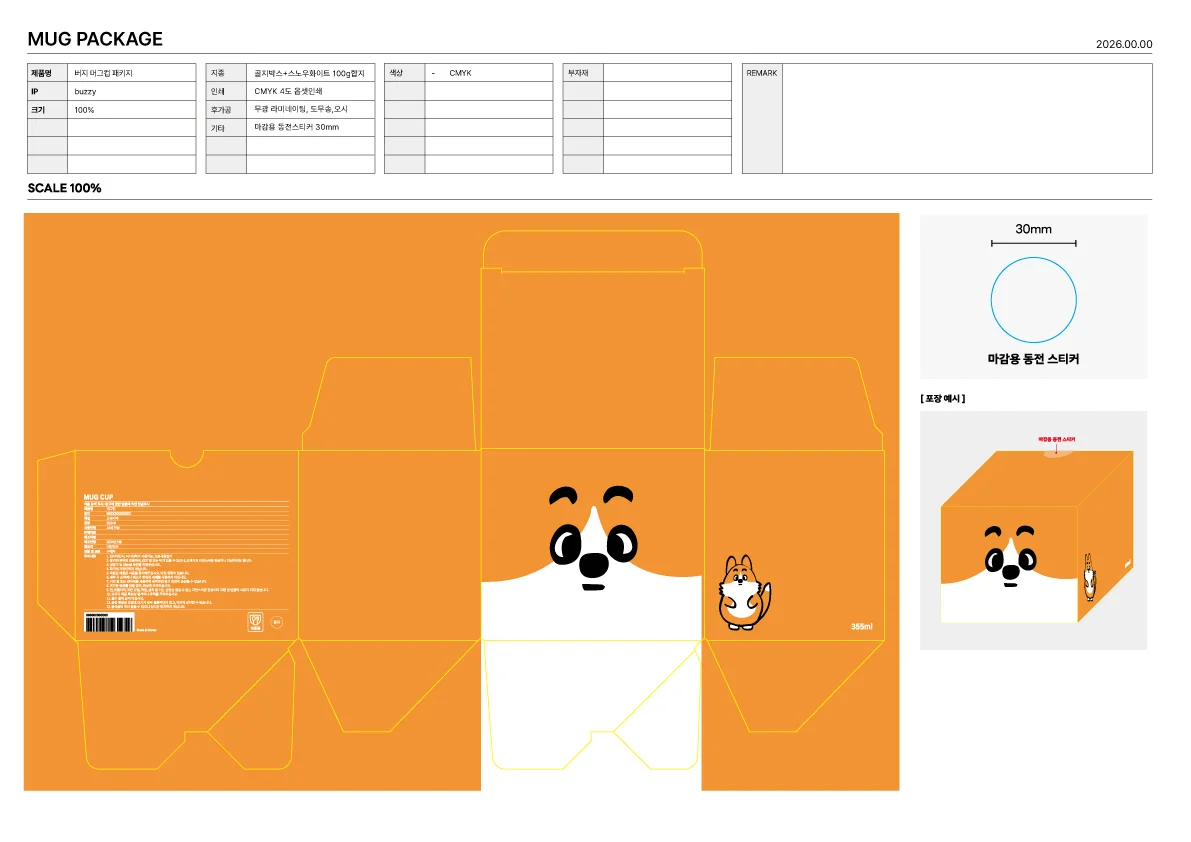Click the "후가공" label cell

coord(226,109)
